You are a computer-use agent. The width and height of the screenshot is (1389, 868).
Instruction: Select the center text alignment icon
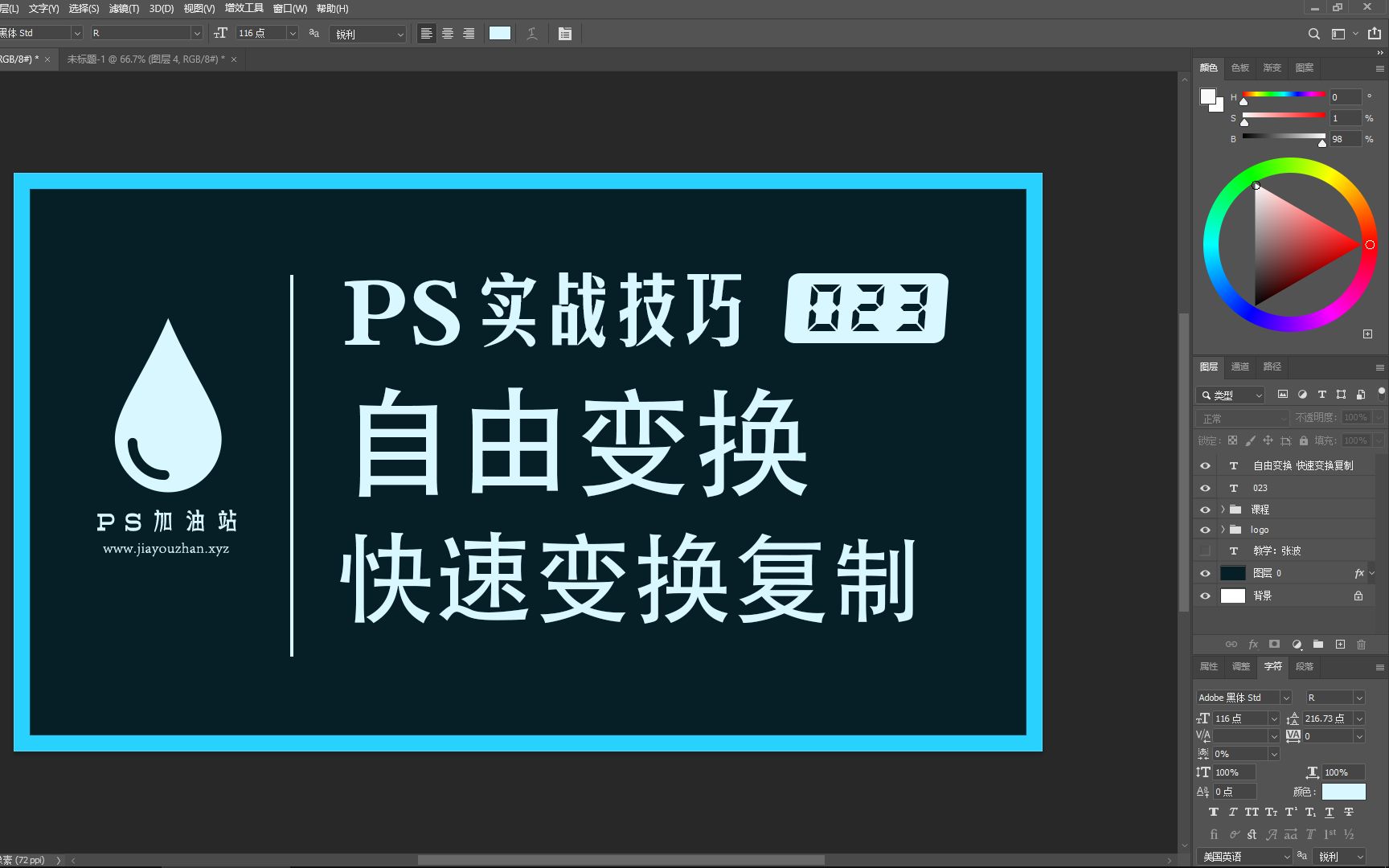click(x=447, y=33)
